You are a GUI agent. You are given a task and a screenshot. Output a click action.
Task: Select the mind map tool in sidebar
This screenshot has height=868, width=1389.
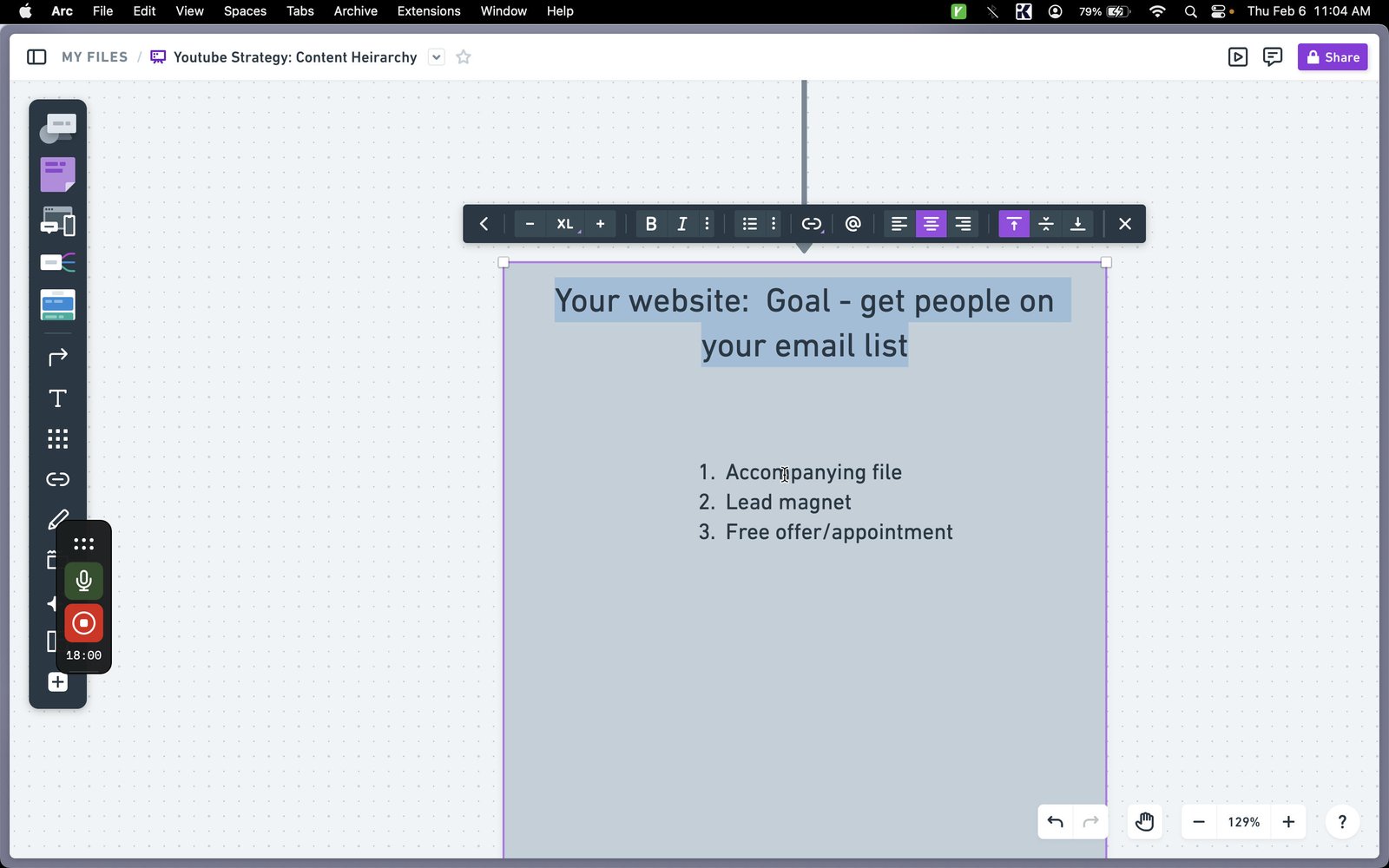pyautogui.click(x=57, y=262)
